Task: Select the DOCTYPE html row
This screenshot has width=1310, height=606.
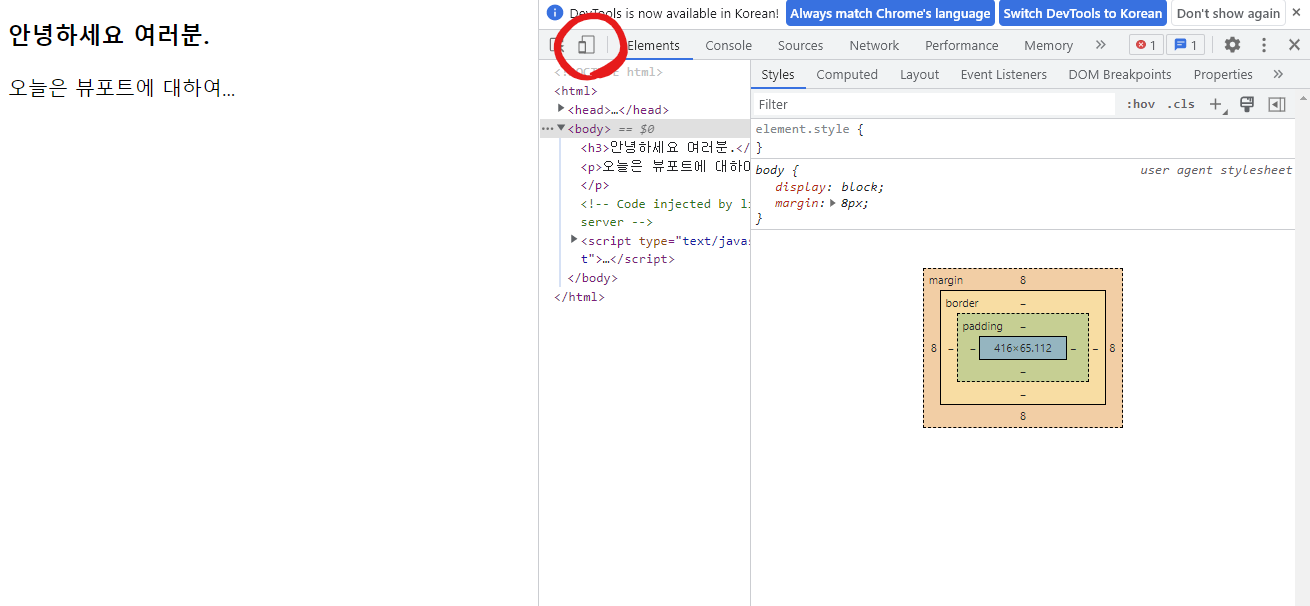Action: pyautogui.click(x=608, y=72)
